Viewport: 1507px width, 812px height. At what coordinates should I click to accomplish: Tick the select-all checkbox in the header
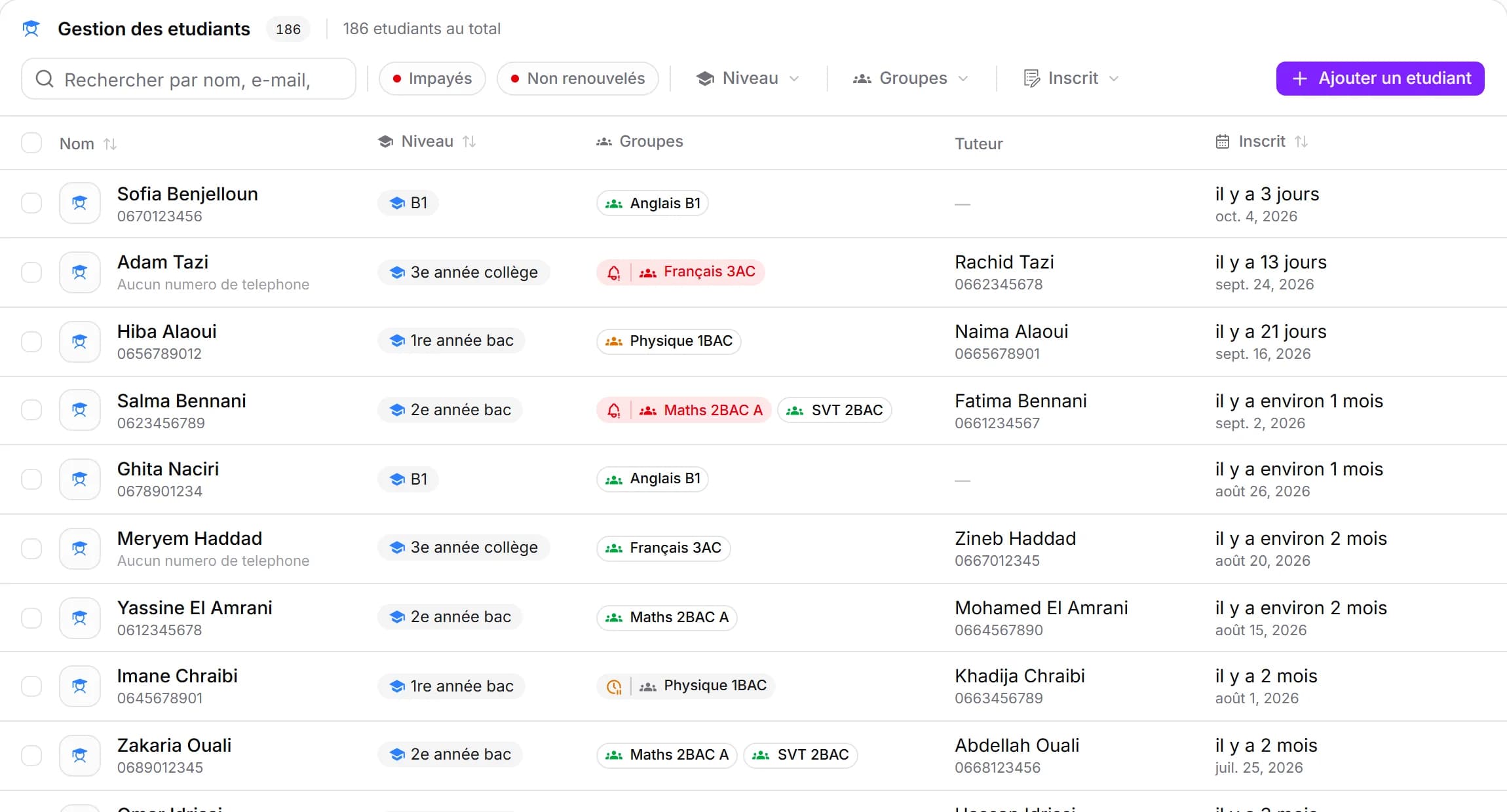pyautogui.click(x=31, y=143)
